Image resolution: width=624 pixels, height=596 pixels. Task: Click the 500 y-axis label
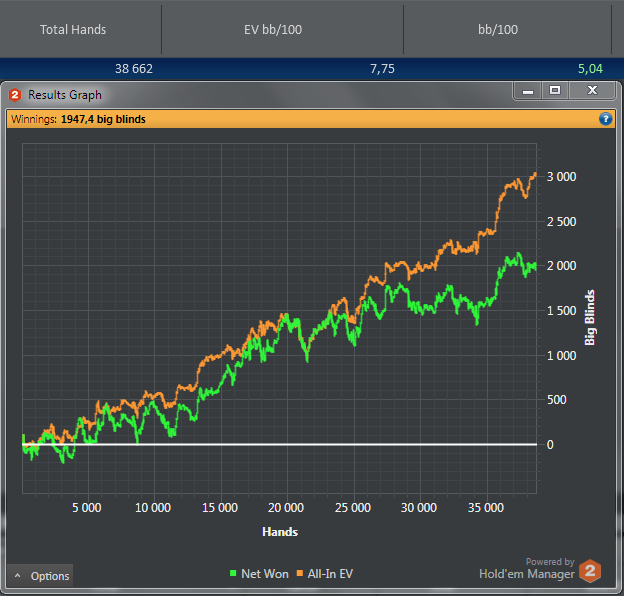pyautogui.click(x=556, y=400)
